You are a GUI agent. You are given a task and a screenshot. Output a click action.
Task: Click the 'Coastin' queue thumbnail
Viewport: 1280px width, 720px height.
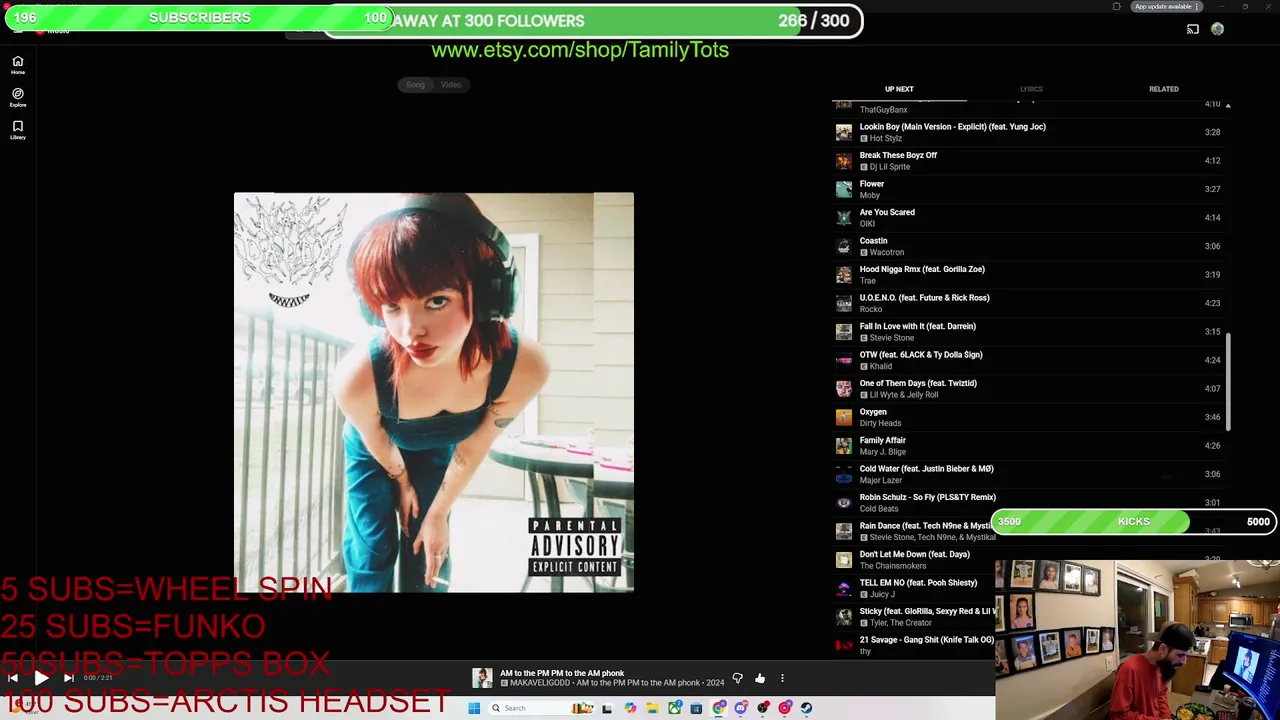[x=844, y=246]
